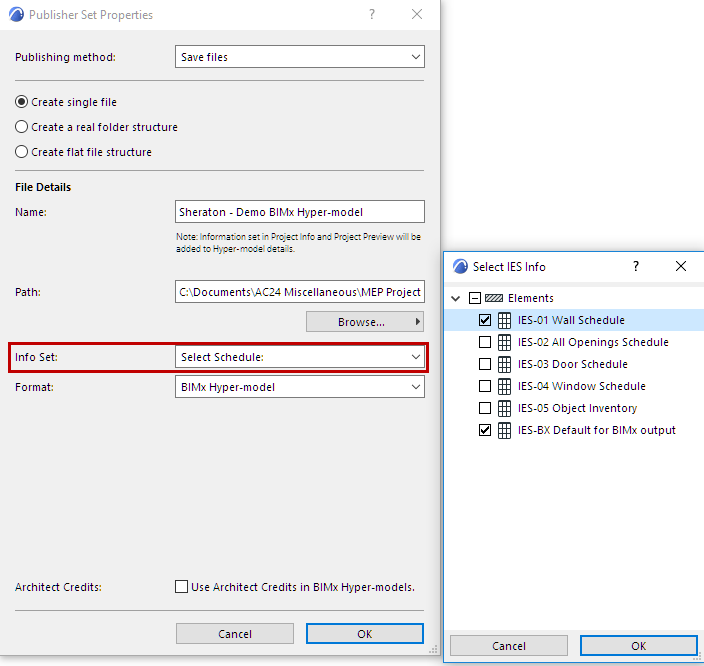Select the IES-03 Door Schedule row
Screen dimensions: 704x666
(x=574, y=364)
